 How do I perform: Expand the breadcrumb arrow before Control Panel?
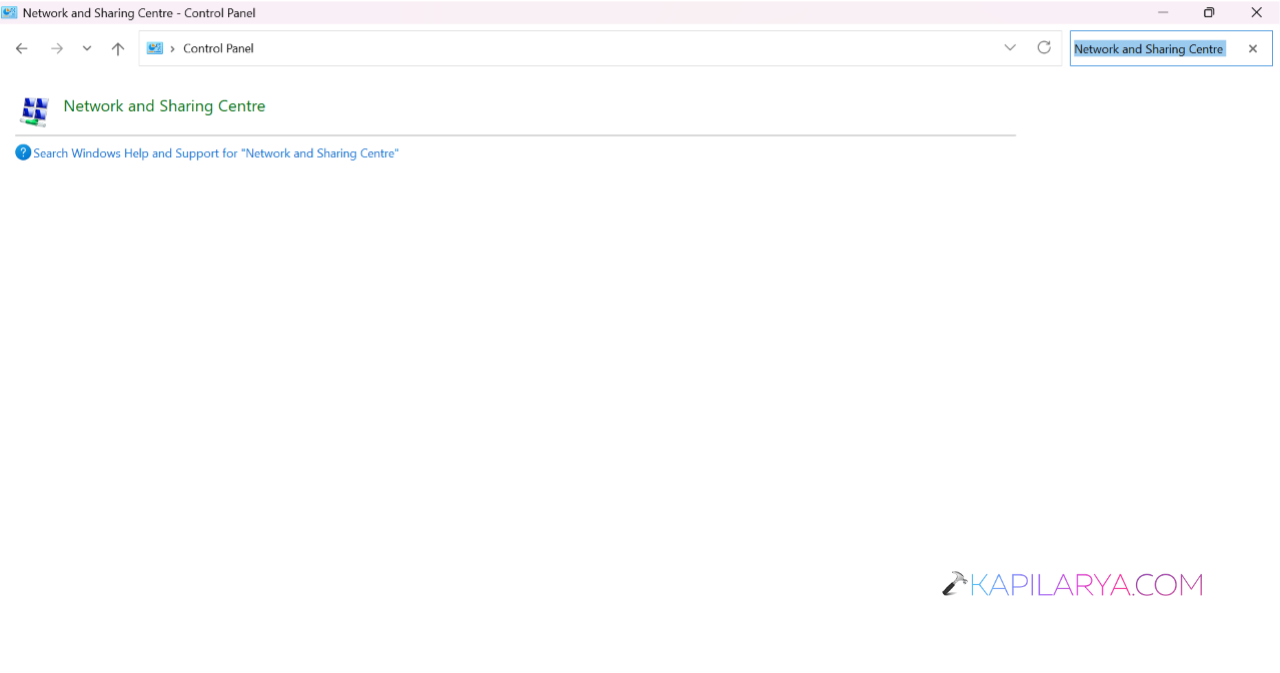point(172,48)
